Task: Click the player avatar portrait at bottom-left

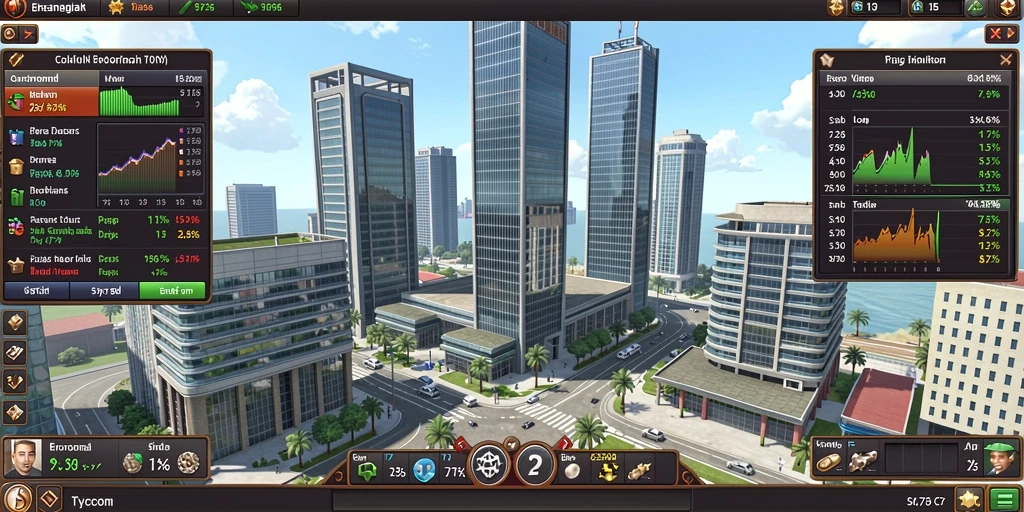Action: point(25,458)
